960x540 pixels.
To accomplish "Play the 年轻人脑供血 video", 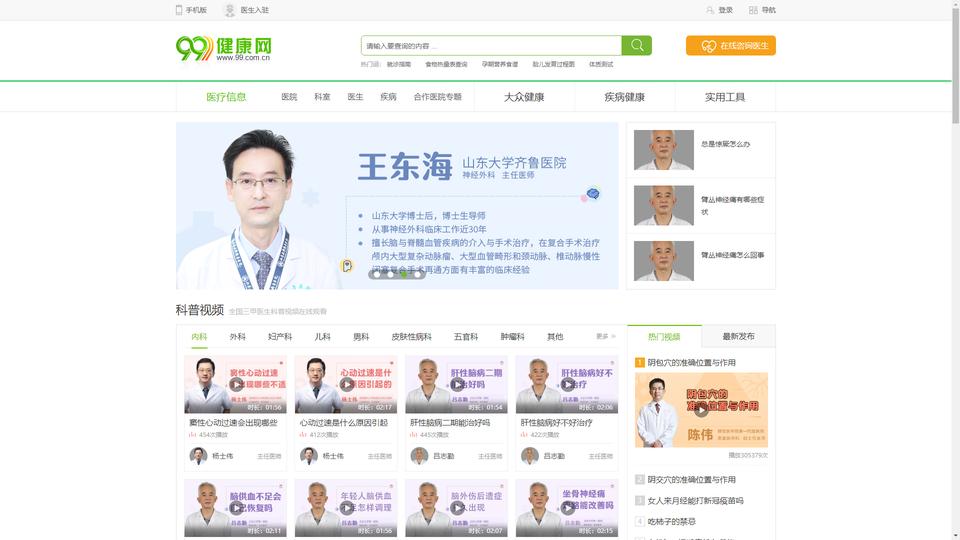I will (x=346, y=508).
